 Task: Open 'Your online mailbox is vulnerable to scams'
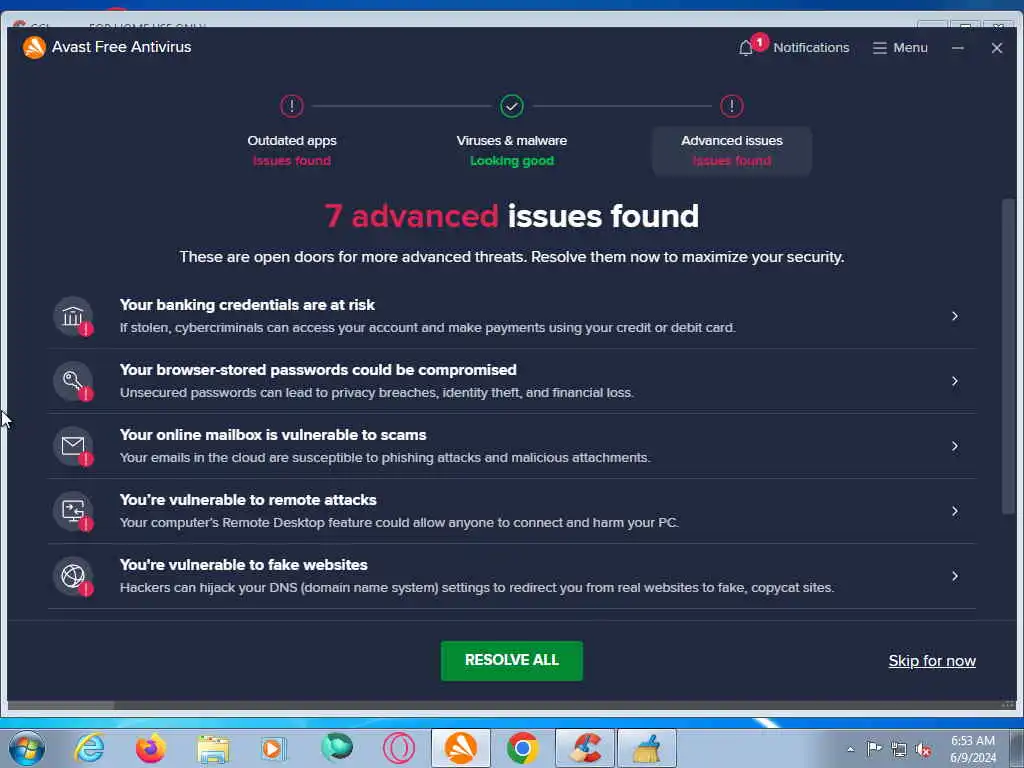coord(512,446)
